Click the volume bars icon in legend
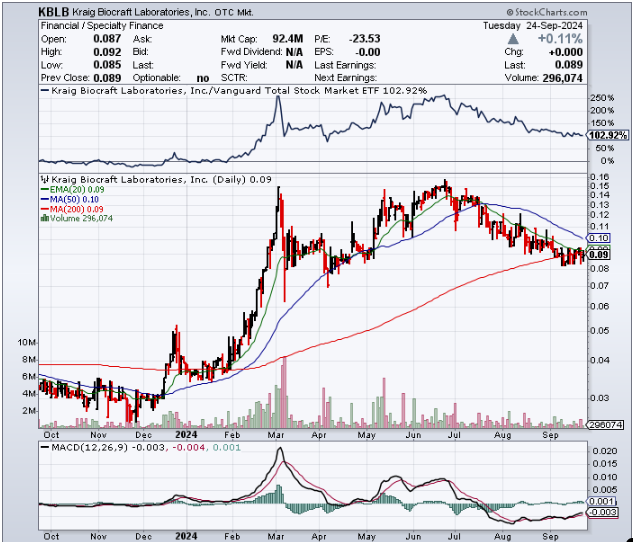 pos(44,218)
